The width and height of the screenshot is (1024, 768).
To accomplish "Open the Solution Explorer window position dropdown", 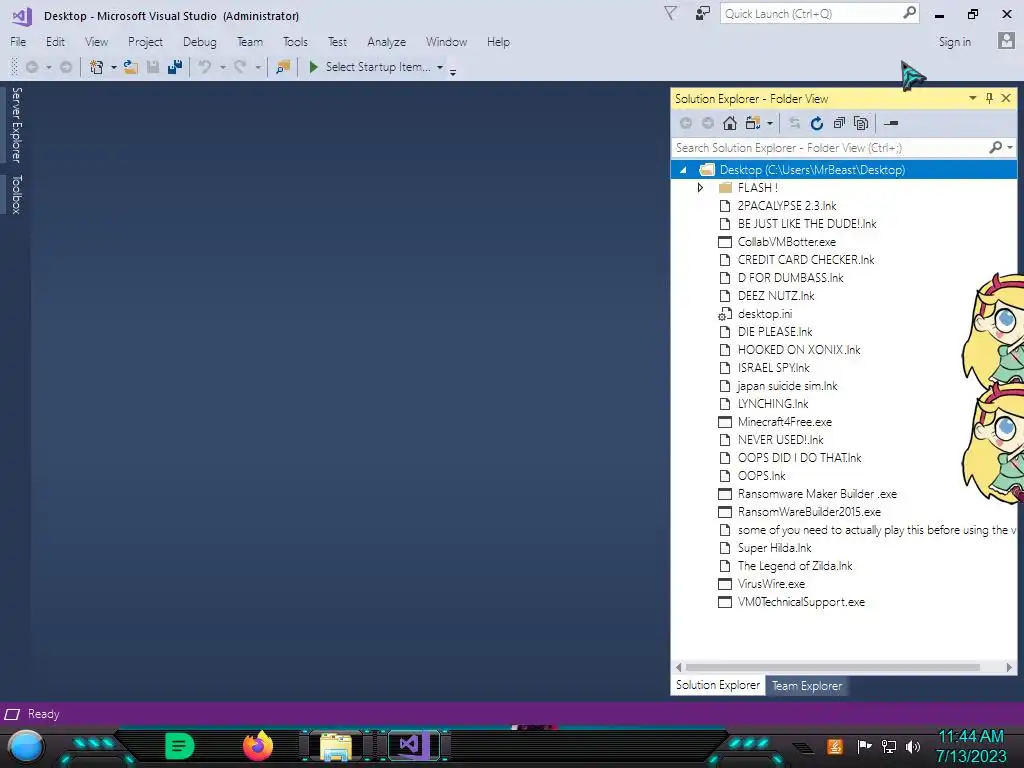I will coord(972,98).
